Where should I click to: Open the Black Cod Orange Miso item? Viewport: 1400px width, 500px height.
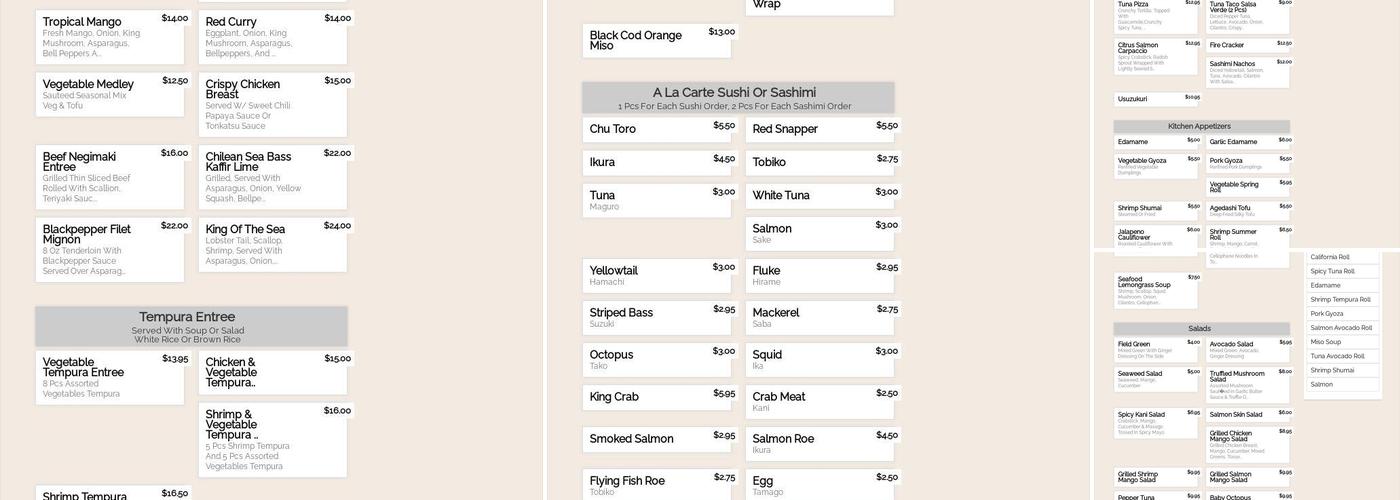tap(657, 41)
